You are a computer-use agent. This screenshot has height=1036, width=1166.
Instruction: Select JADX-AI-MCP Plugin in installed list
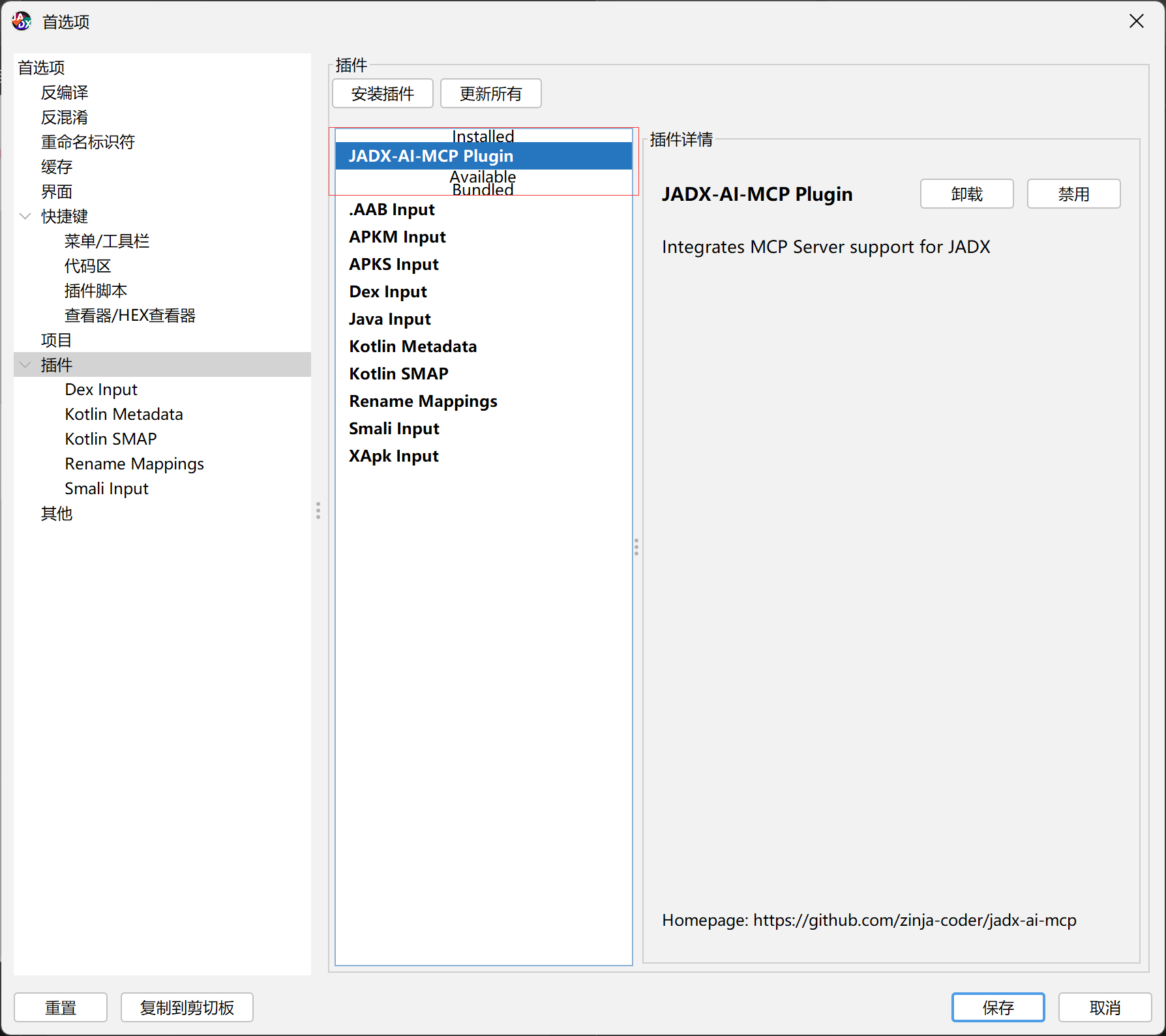click(484, 156)
